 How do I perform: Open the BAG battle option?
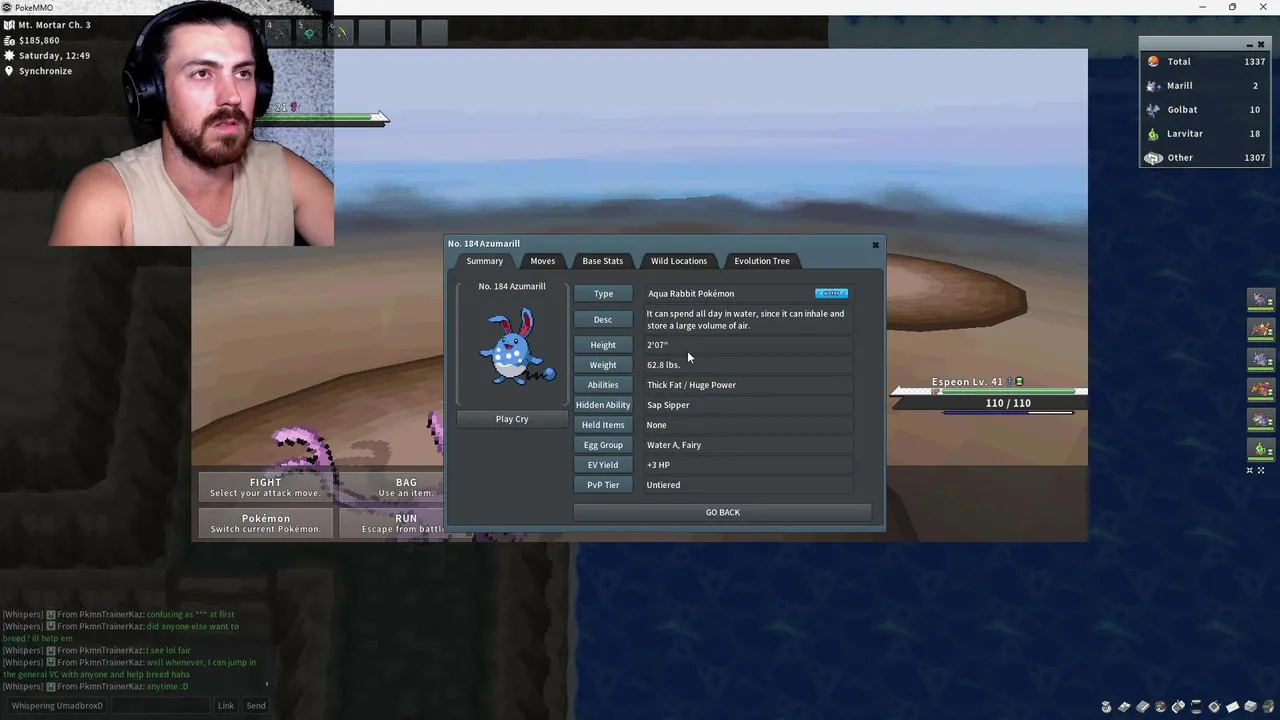point(406,487)
